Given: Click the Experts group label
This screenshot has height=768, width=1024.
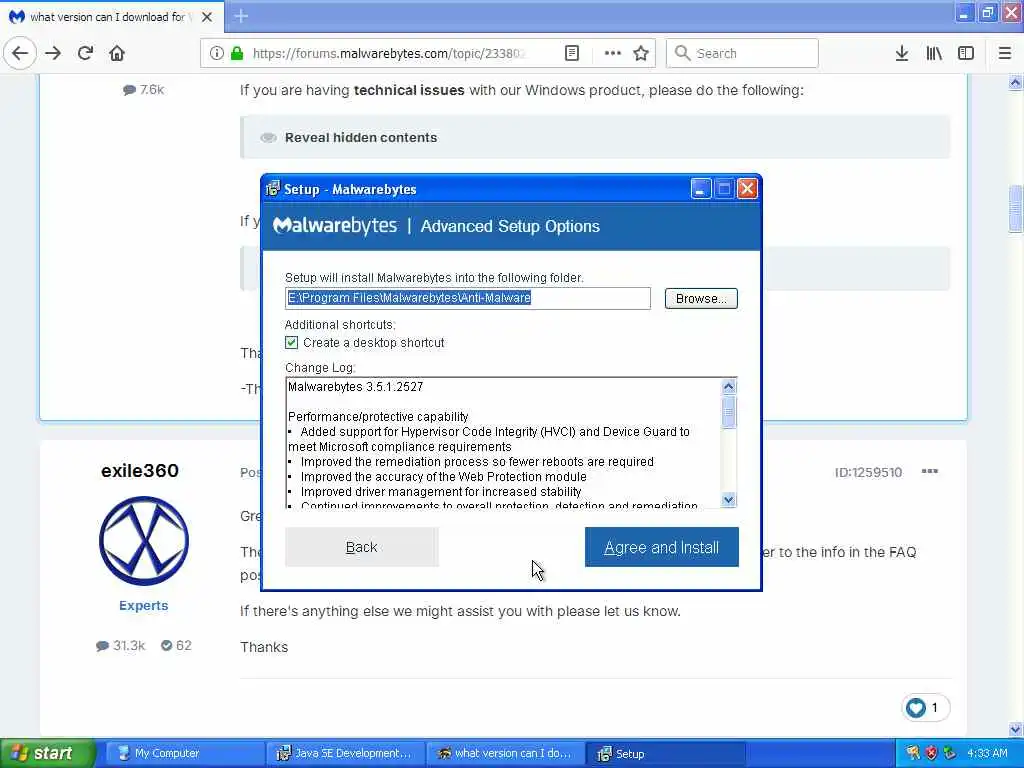Looking at the screenshot, I should click(x=144, y=605).
